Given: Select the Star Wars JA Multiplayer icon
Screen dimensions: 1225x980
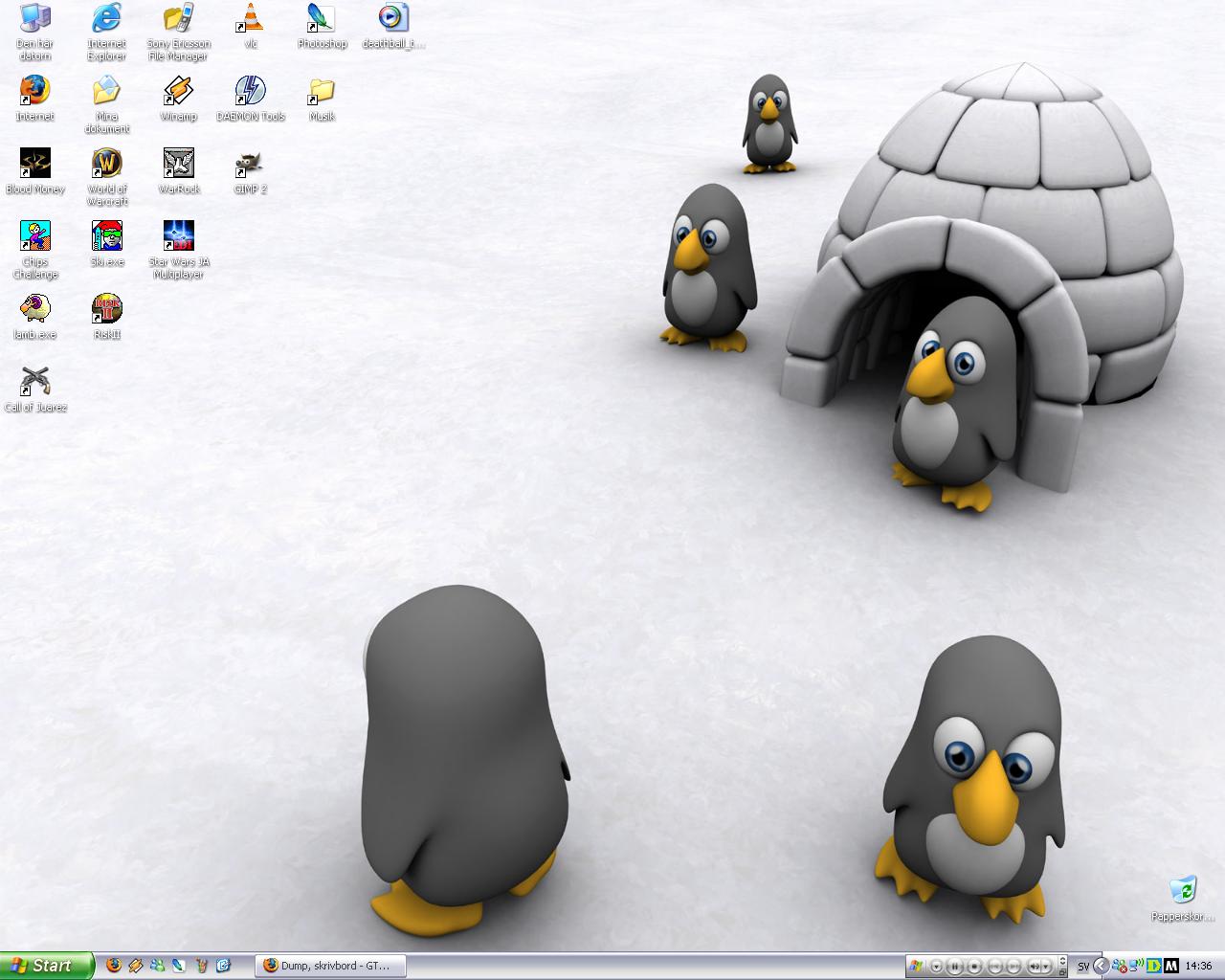Looking at the screenshot, I should tap(179, 251).
